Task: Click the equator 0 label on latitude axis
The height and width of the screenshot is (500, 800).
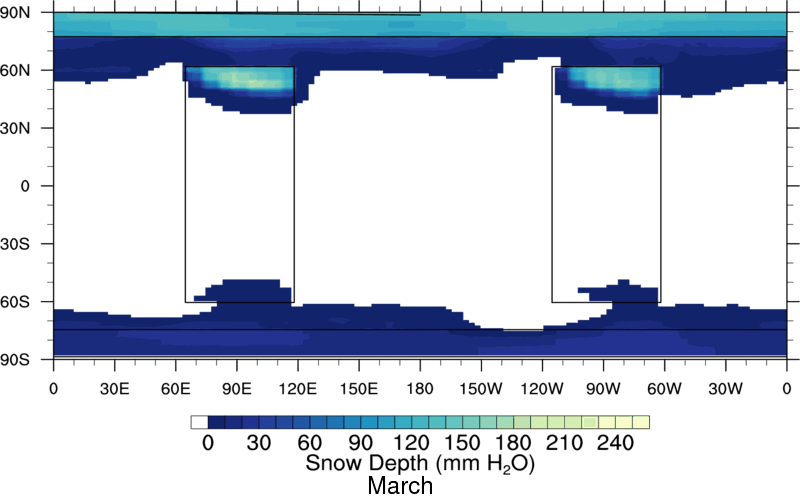Action: tap(25, 186)
